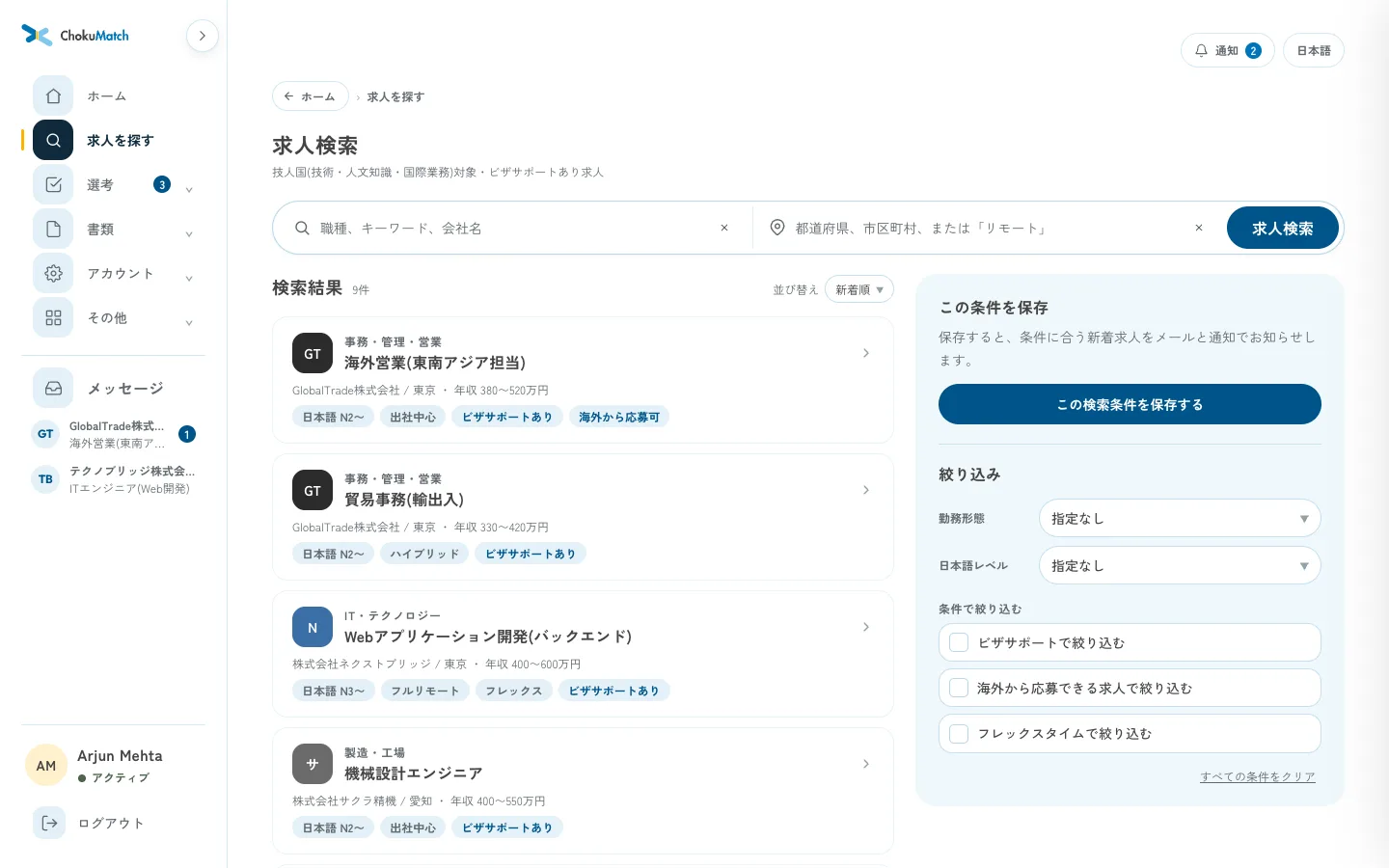The width and height of the screenshot is (1389, 868).
Task: Expand the アカウント submenu chevron
Action: pyautogui.click(x=189, y=278)
